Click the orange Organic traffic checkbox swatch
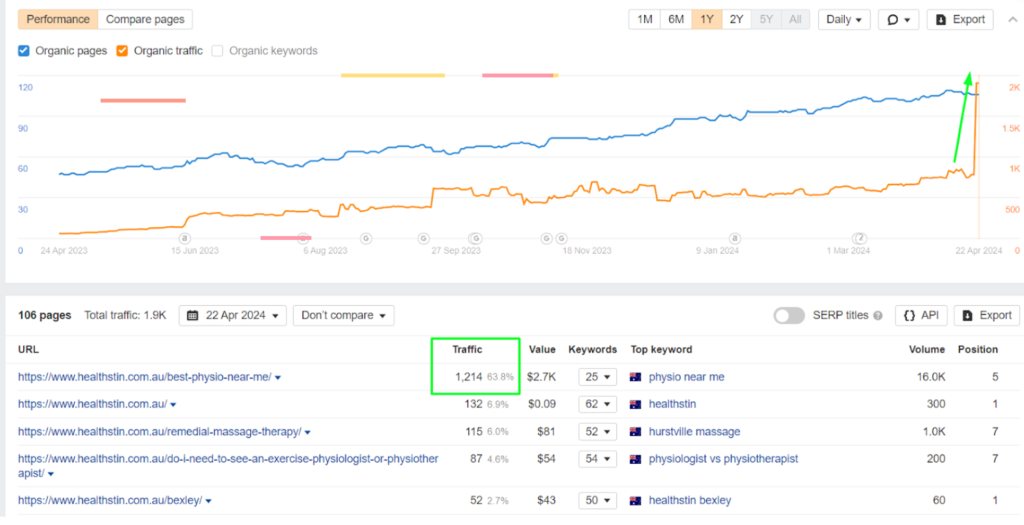Image resolution: width=1024 pixels, height=525 pixels. [123, 51]
